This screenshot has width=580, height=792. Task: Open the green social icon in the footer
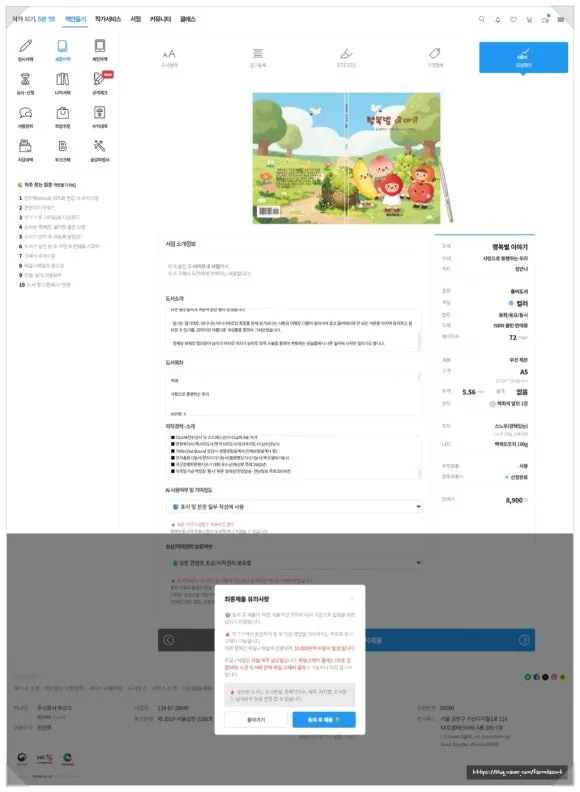click(x=527, y=677)
